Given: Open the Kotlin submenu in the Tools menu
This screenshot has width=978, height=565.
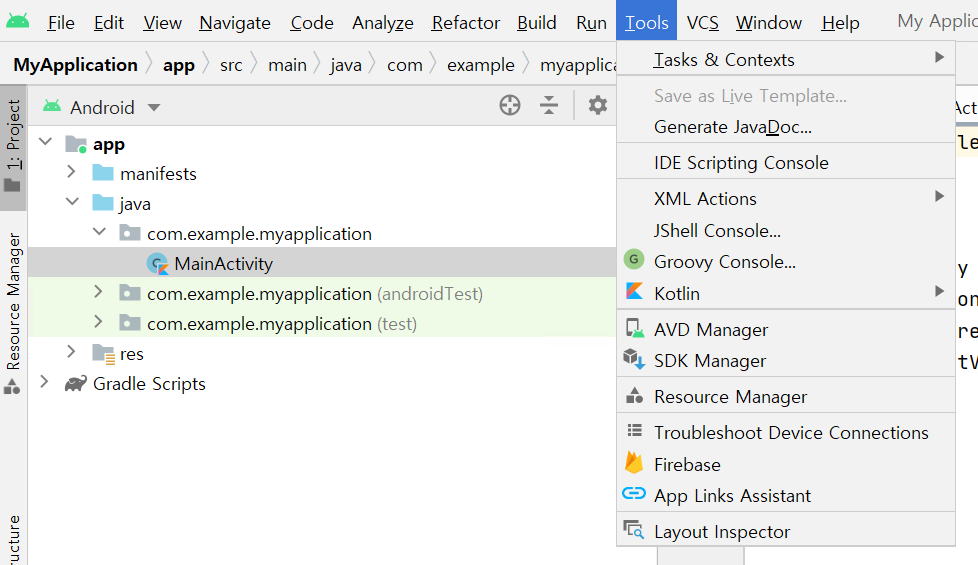Looking at the screenshot, I should coord(786,293).
